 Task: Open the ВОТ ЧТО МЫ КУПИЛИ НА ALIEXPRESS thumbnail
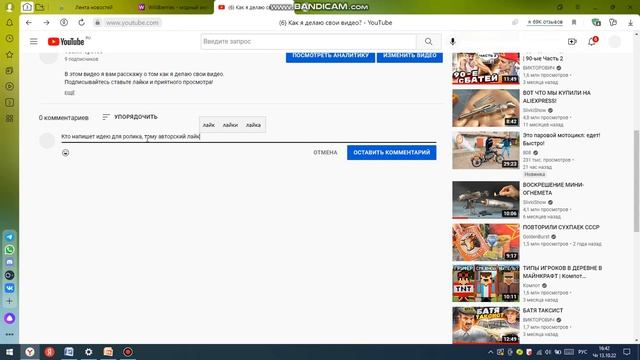[x=485, y=108]
